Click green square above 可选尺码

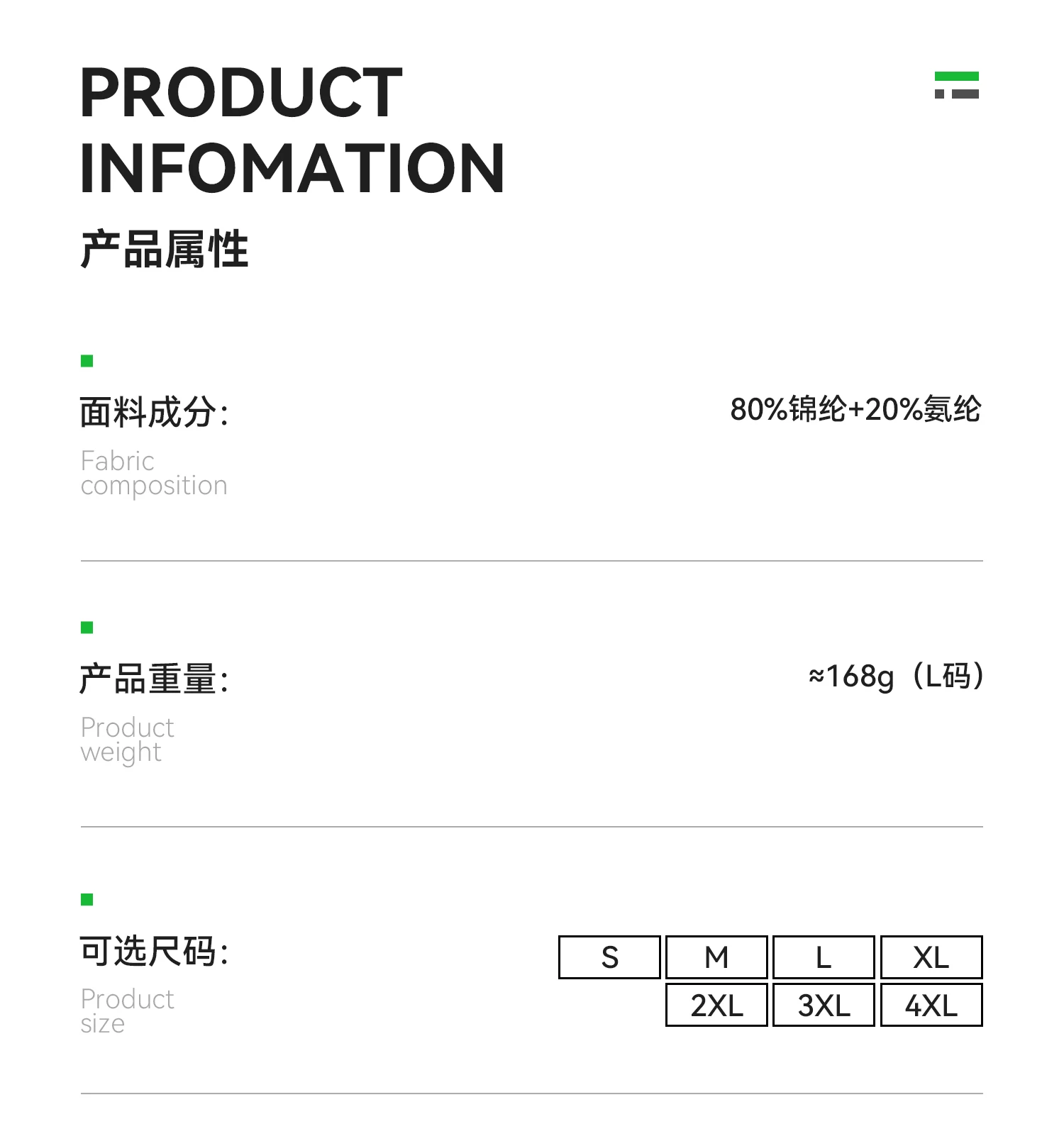87,899
